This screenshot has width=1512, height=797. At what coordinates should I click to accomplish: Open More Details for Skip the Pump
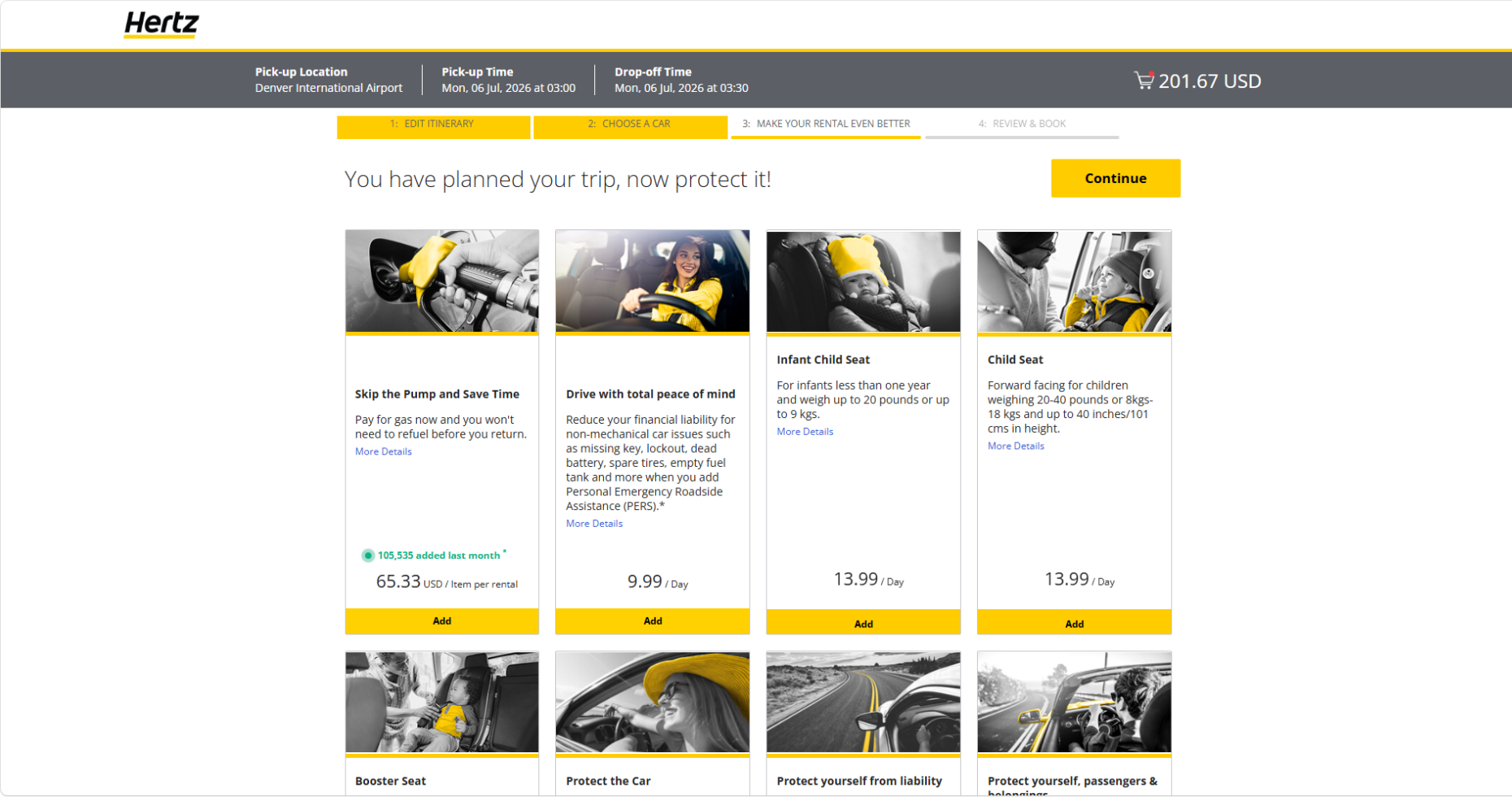point(383,451)
